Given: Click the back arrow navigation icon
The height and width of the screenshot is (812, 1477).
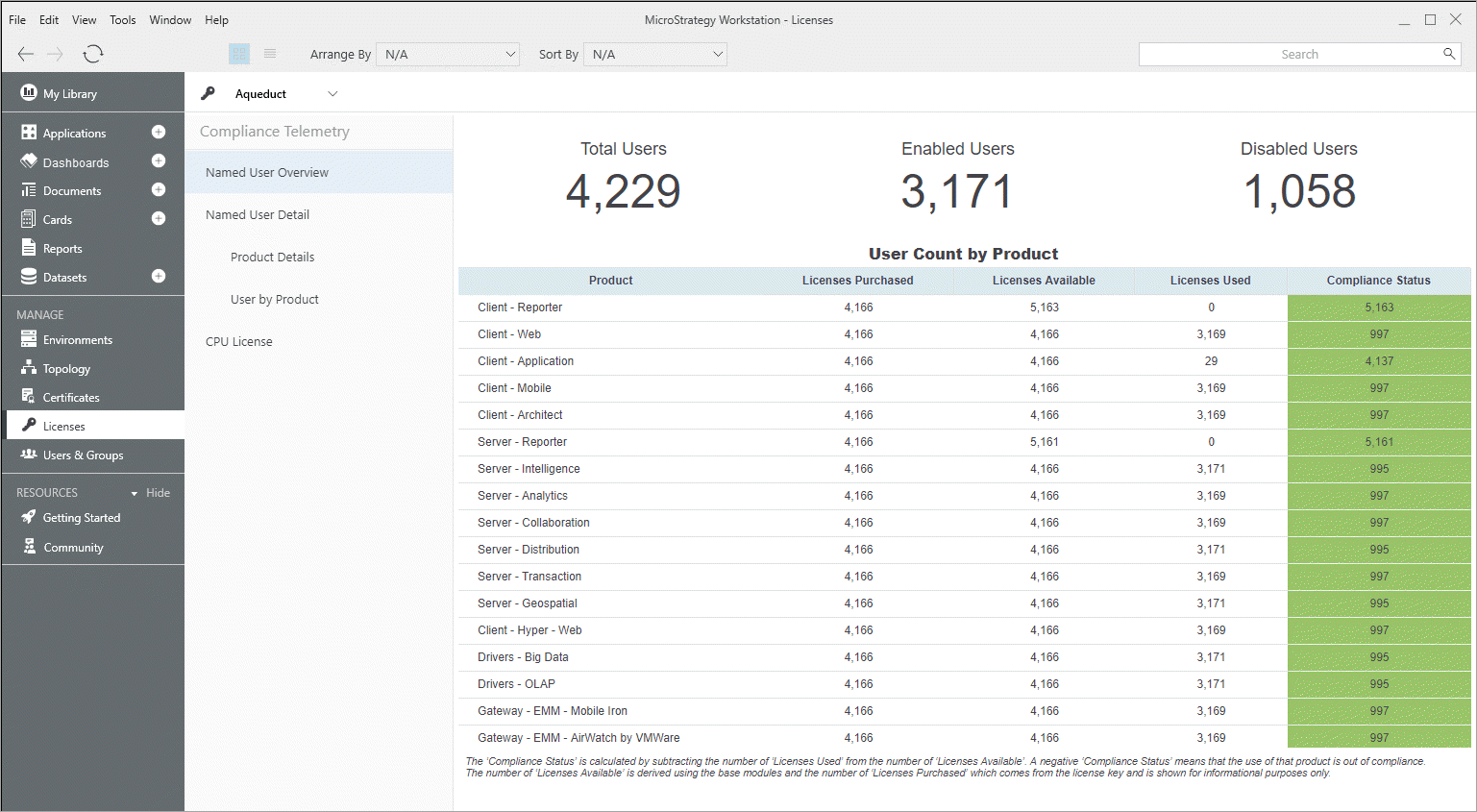Looking at the screenshot, I should tap(26, 54).
